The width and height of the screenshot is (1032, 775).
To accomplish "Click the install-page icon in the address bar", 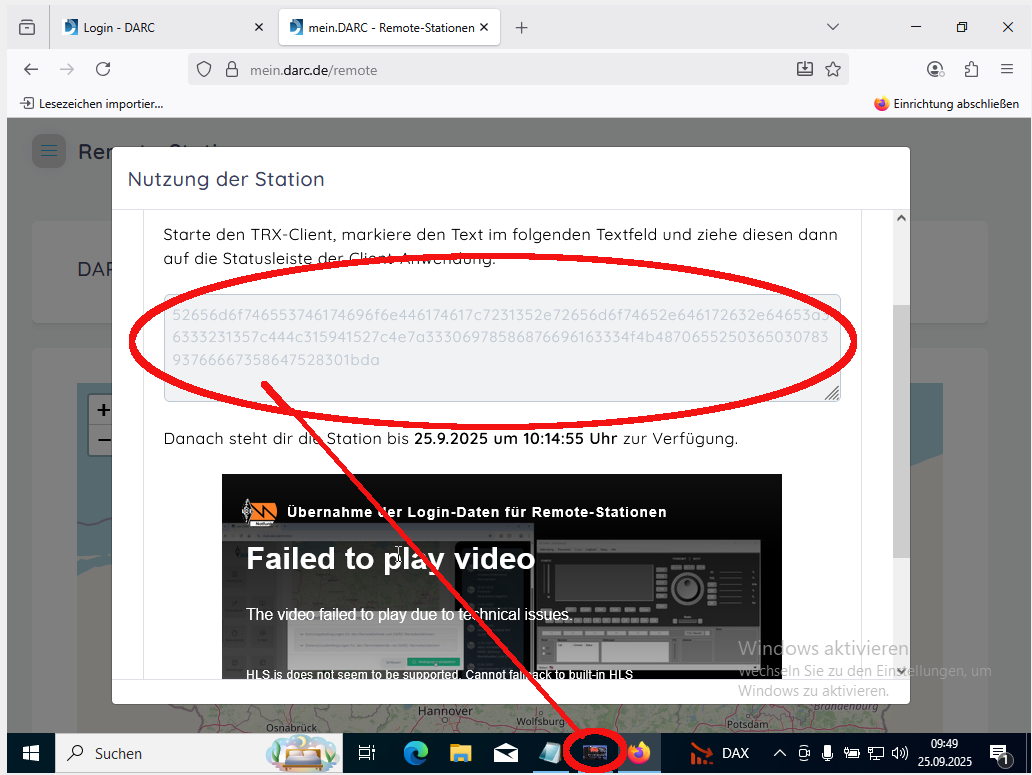I will click(x=805, y=69).
